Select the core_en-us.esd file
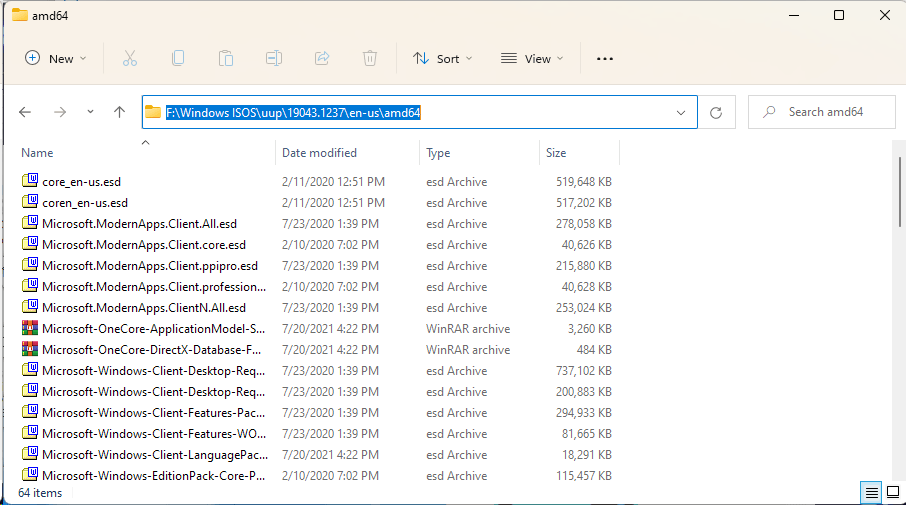The height and width of the screenshot is (505, 906). point(81,182)
